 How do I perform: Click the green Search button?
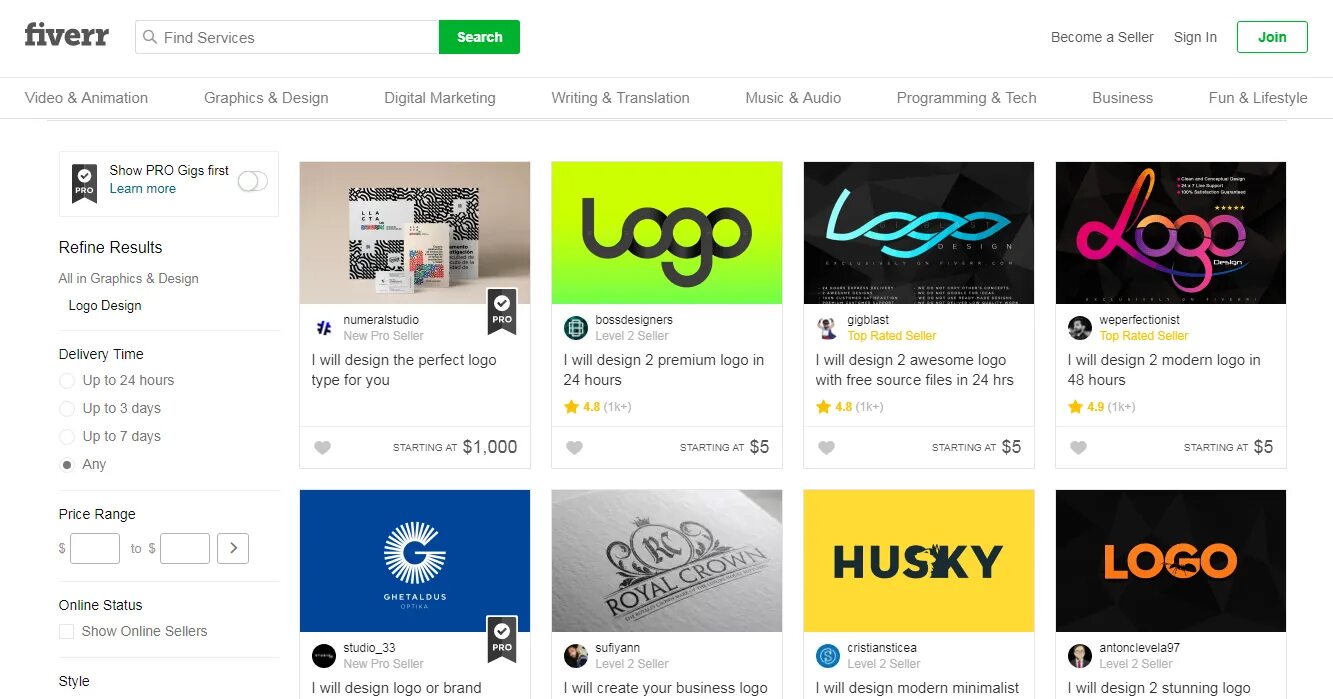pos(479,37)
